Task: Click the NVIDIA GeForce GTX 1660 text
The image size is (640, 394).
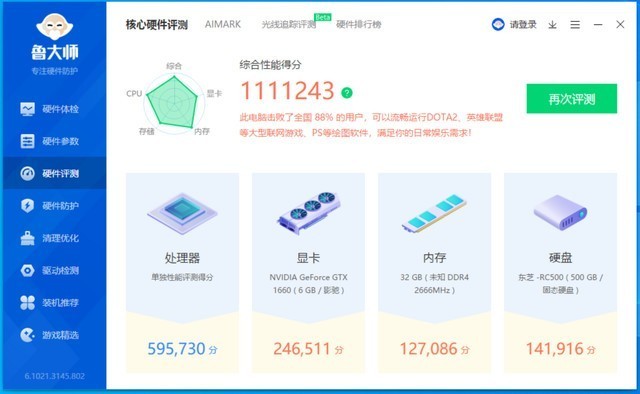Action: tap(309, 283)
